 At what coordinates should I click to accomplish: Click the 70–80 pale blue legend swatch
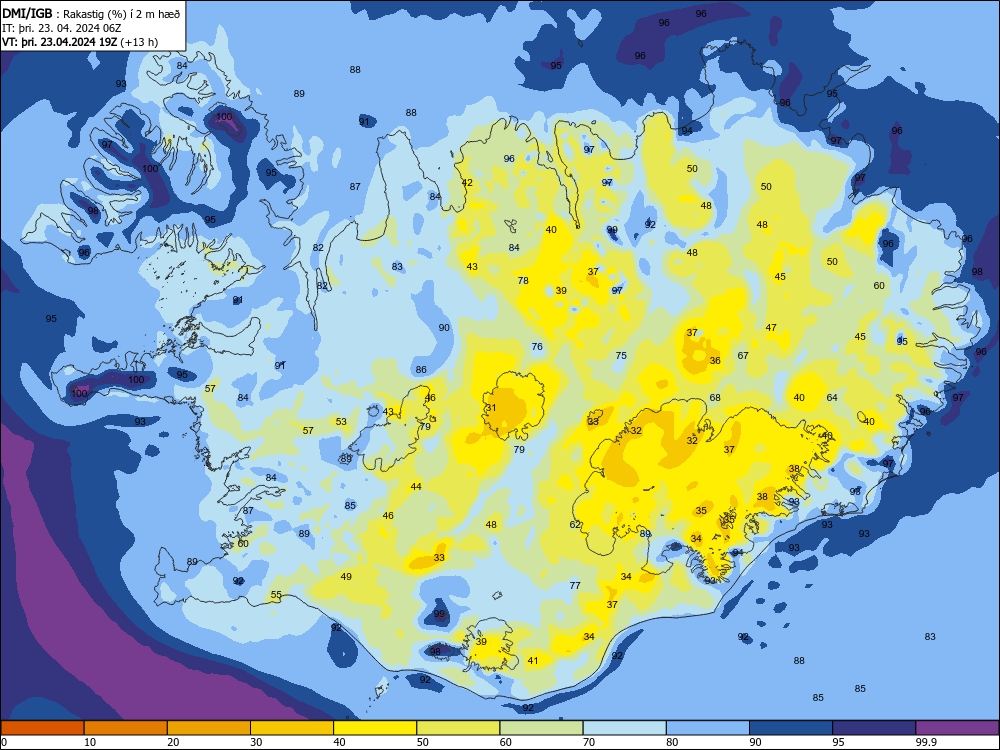pyautogui.click(x=624, y=728)
